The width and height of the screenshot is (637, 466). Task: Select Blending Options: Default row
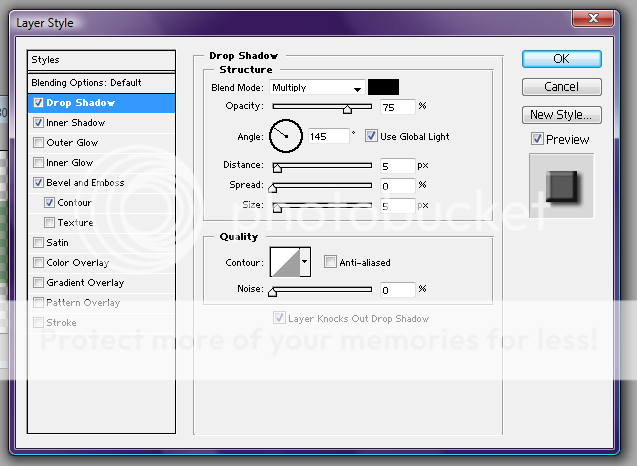tap(102, 83)
